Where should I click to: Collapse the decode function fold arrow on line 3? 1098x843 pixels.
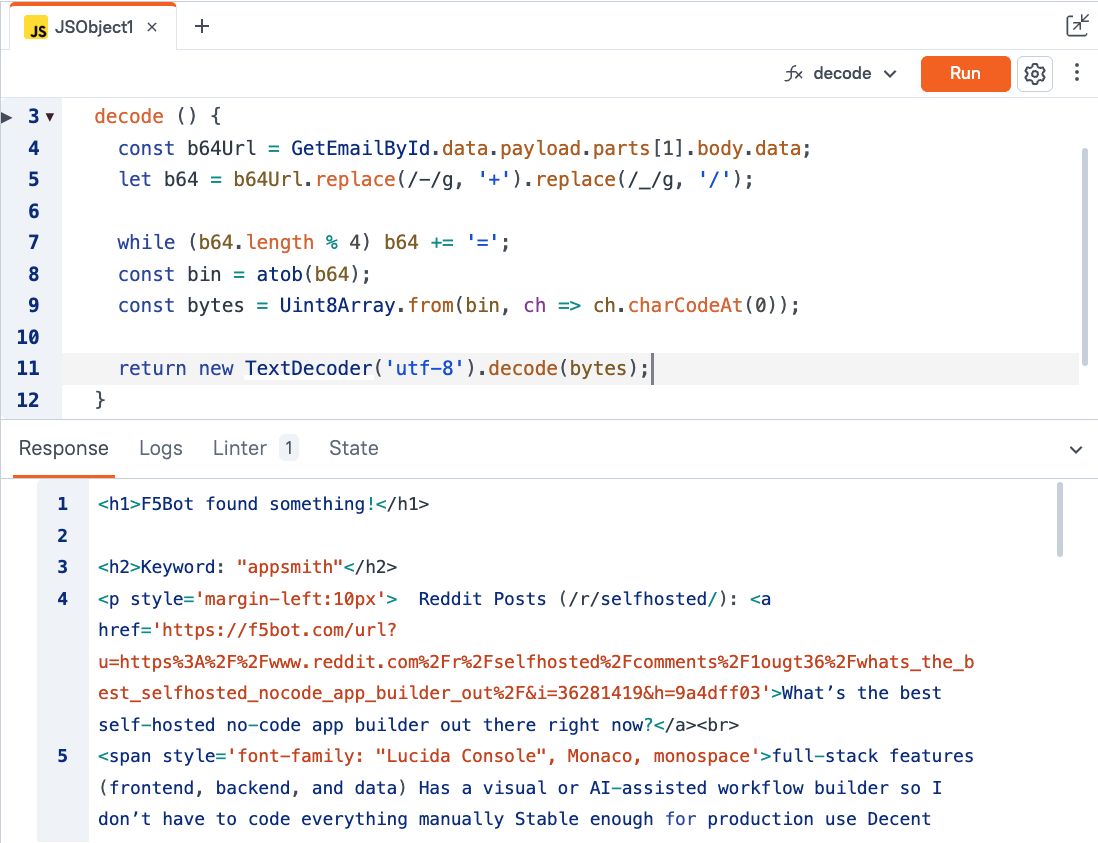(x=50, y=117)
